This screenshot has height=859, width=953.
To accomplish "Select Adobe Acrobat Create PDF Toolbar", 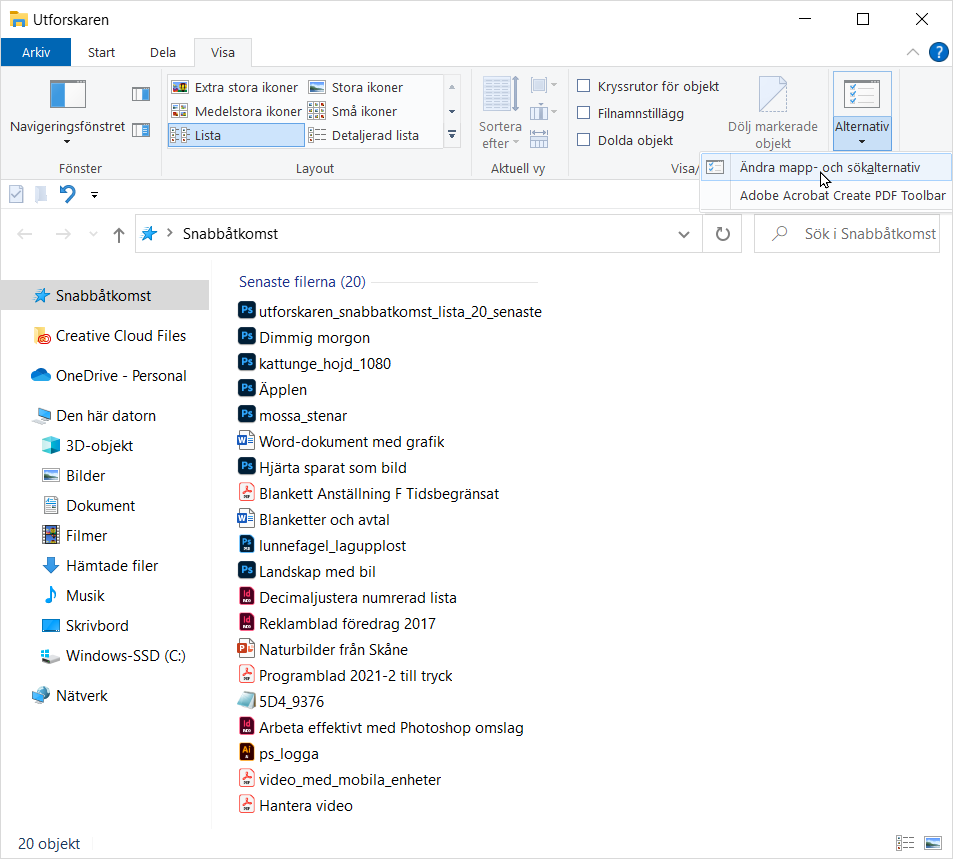I will (842, 196).
